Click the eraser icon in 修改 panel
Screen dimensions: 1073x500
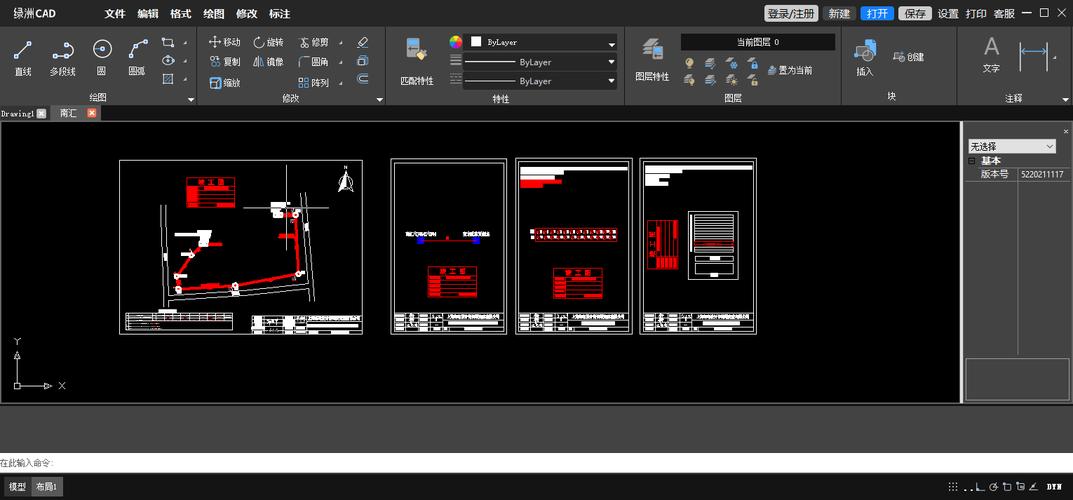[x=363, y=42]
